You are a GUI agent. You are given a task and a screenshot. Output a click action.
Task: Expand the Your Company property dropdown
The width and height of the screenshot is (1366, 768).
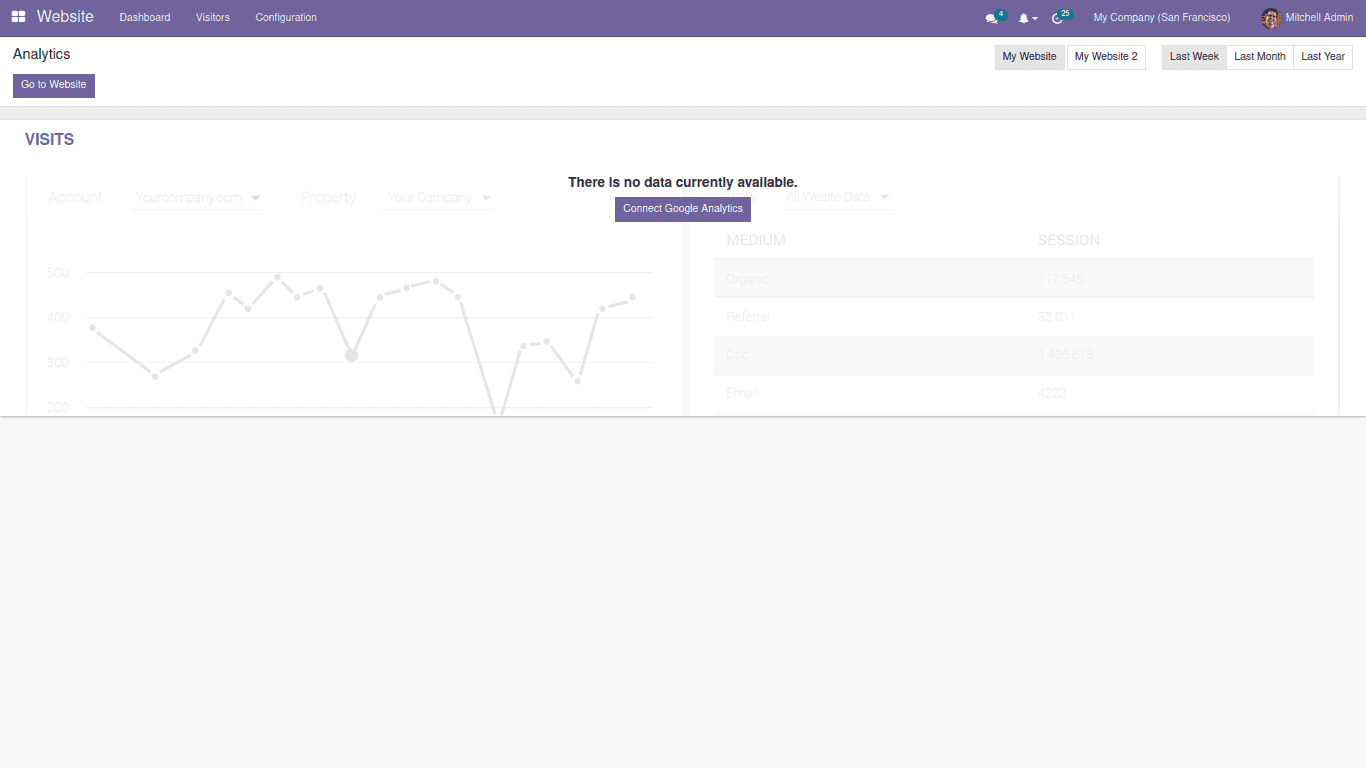point(439,198)
